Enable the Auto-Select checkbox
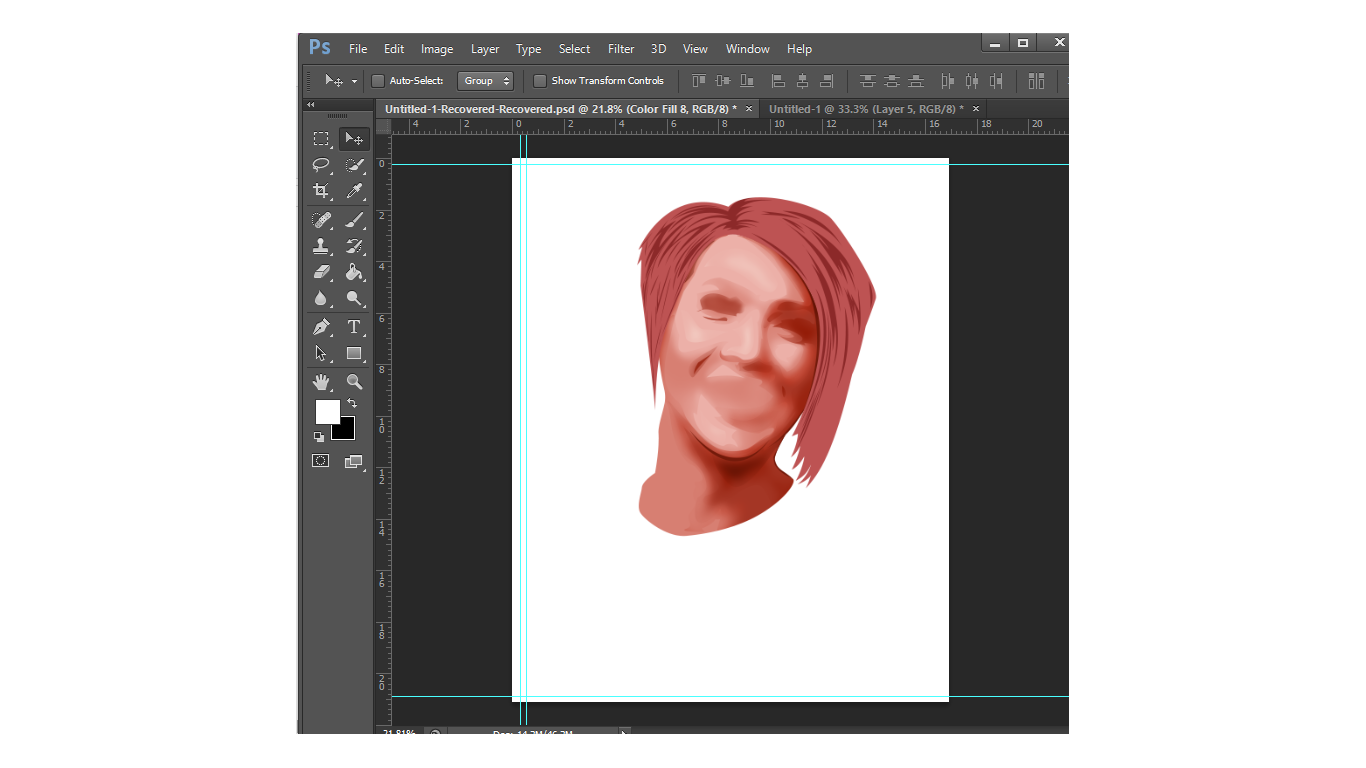Viewport: 1366px width, 768px height. pyautogui.click(x=378, y=81)
